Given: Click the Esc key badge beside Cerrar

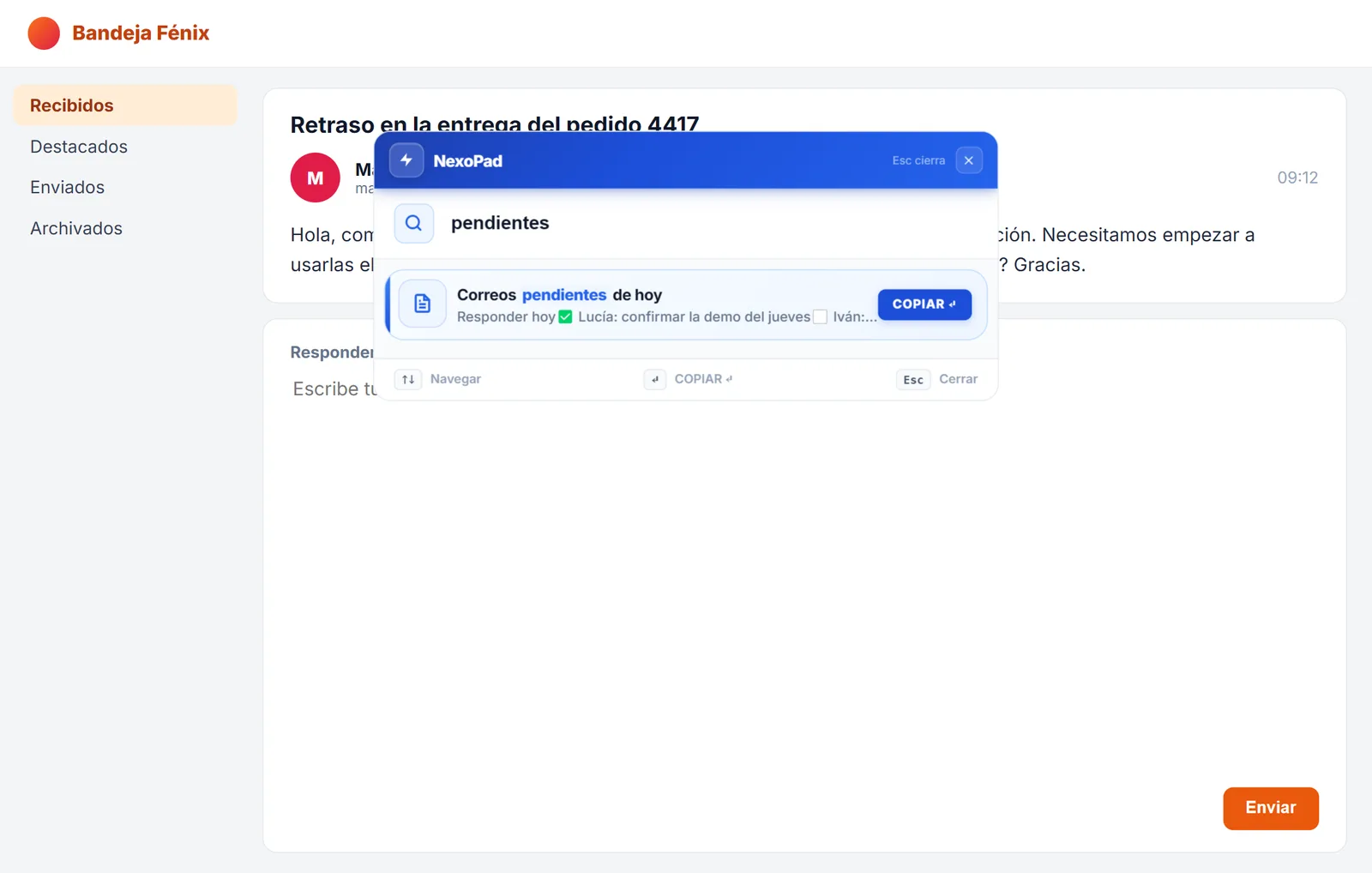Looking at the screenshot, I should point(913,379).
